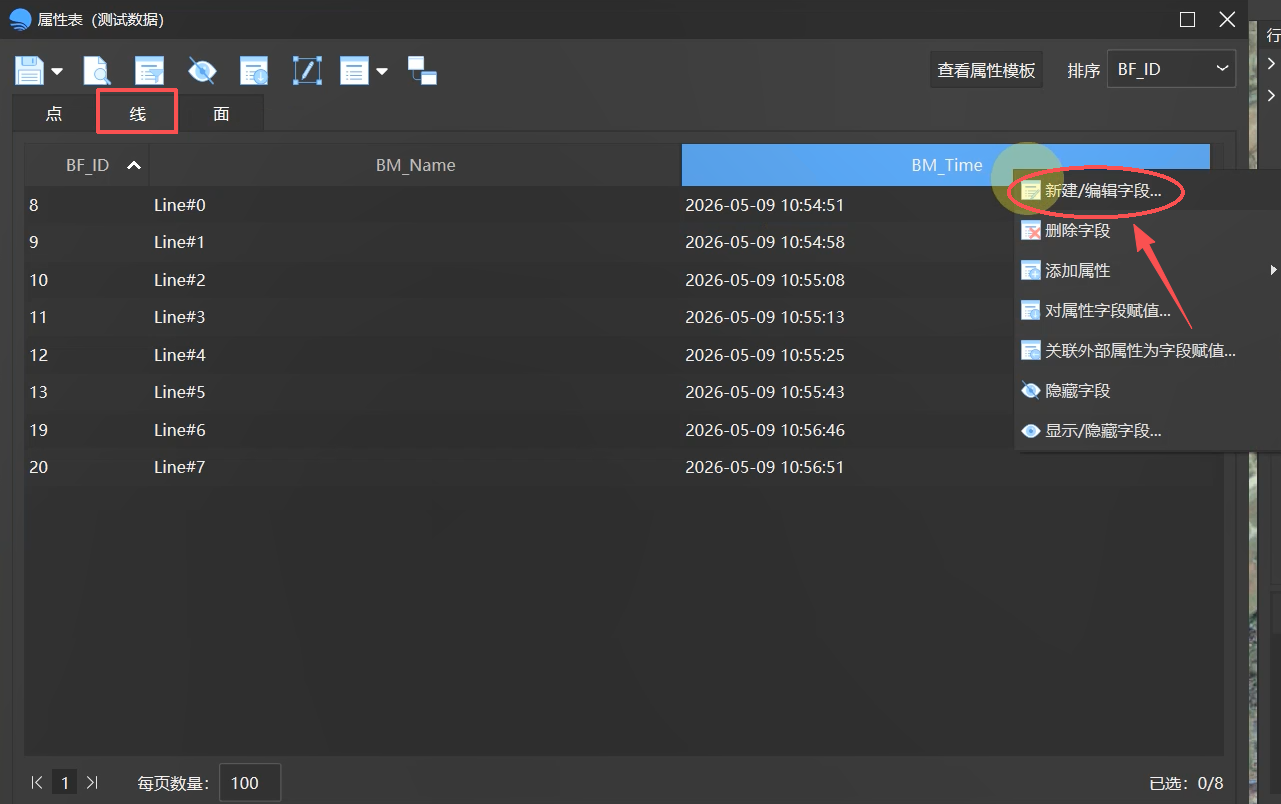Select the Line#4 name cell

[415, 355]
